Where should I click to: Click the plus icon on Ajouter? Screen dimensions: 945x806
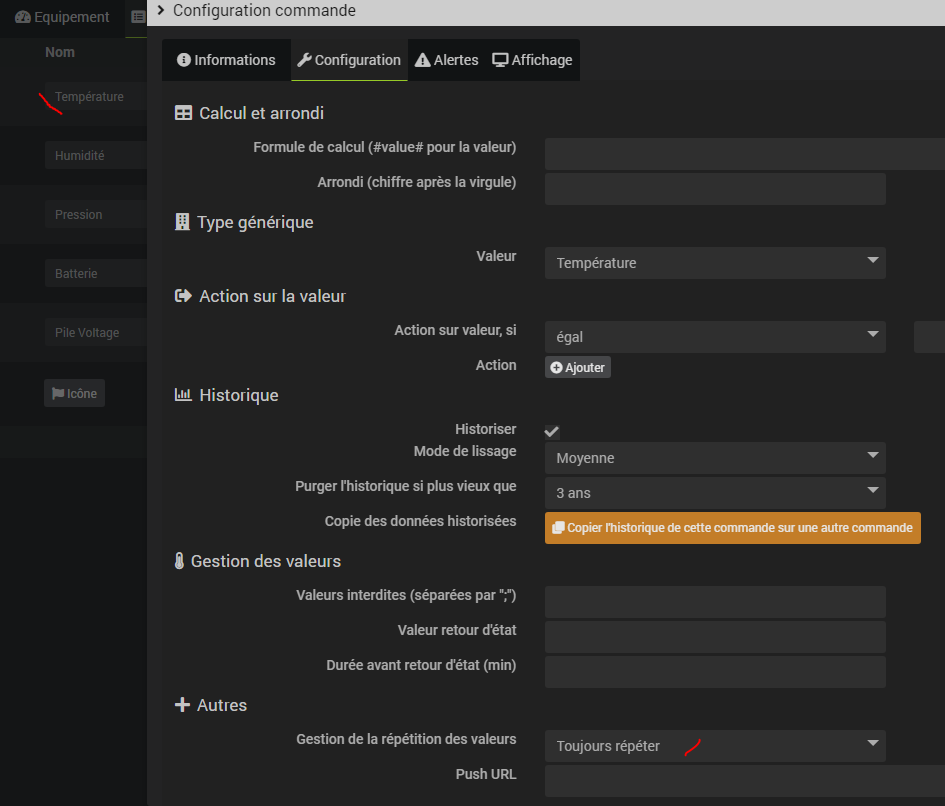pos(557,368)
